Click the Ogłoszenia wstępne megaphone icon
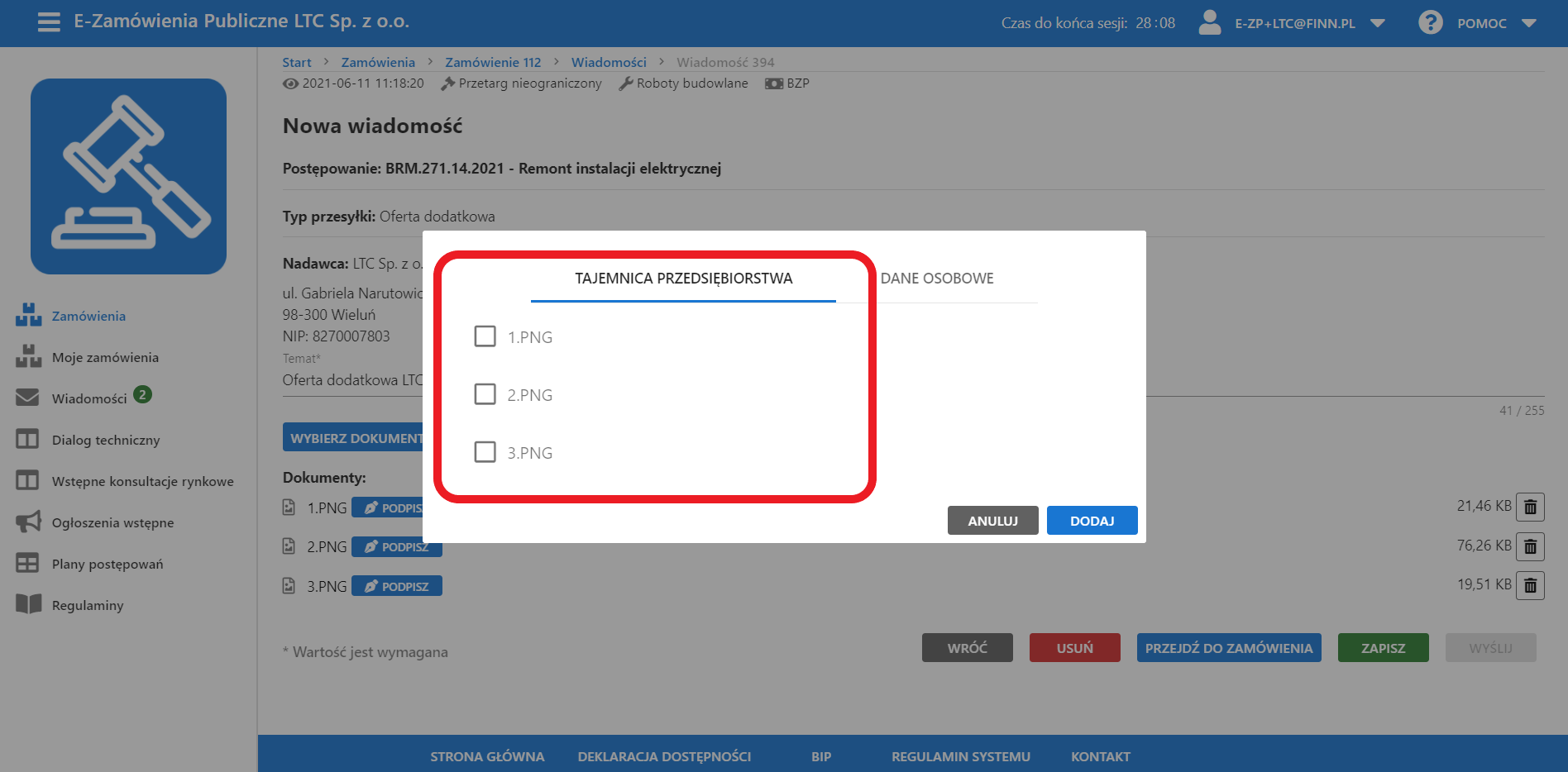 click(28, 522)
